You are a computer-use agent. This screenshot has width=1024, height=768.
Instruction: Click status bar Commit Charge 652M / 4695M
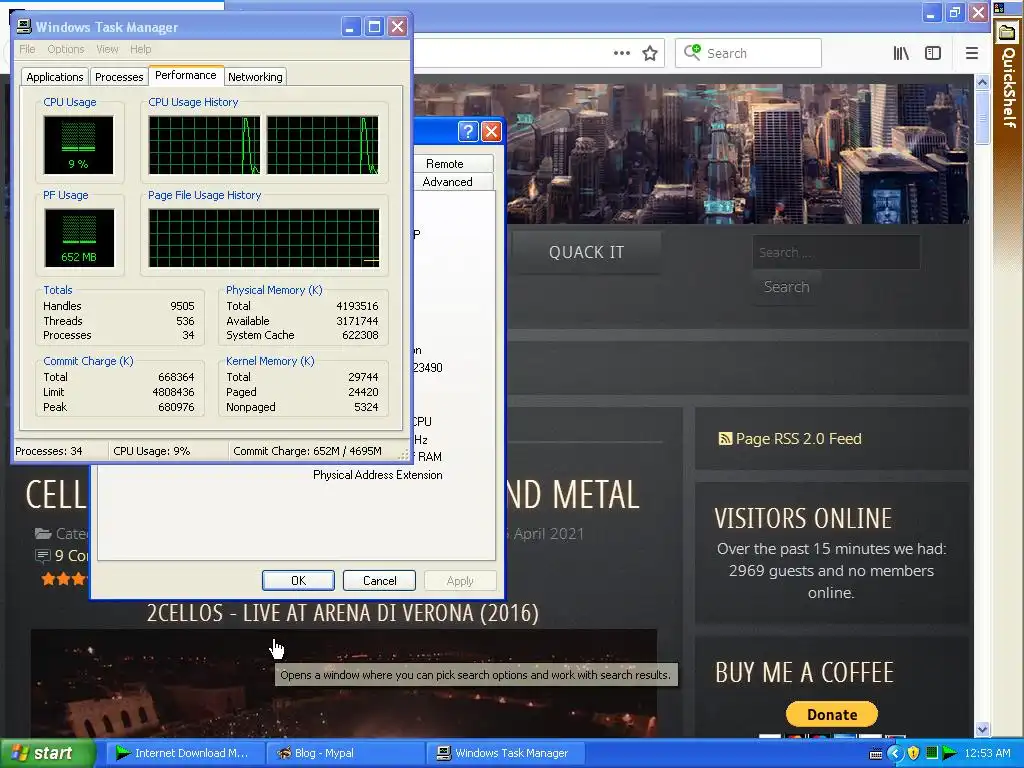[x=308, y=451]
